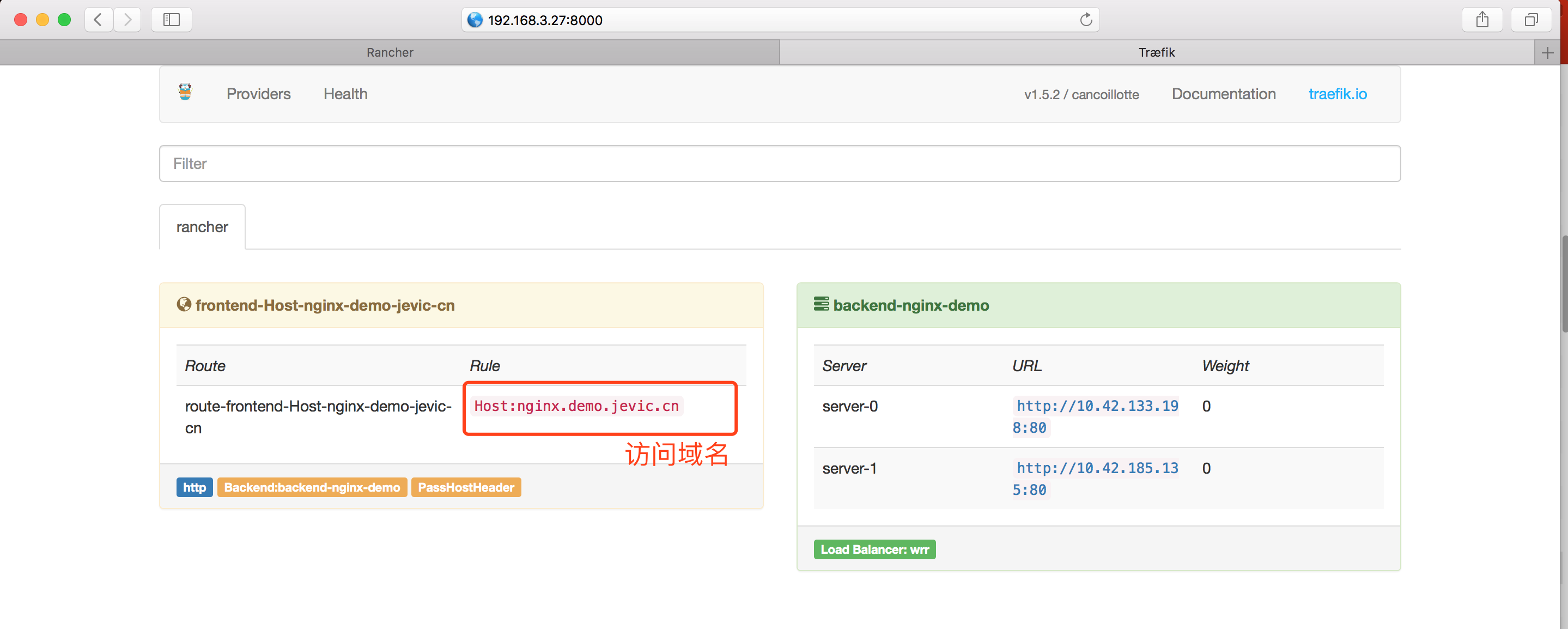Click globe icon beside frontend title
Viewport: 1568px width, 629px height.
coord(183,305)
